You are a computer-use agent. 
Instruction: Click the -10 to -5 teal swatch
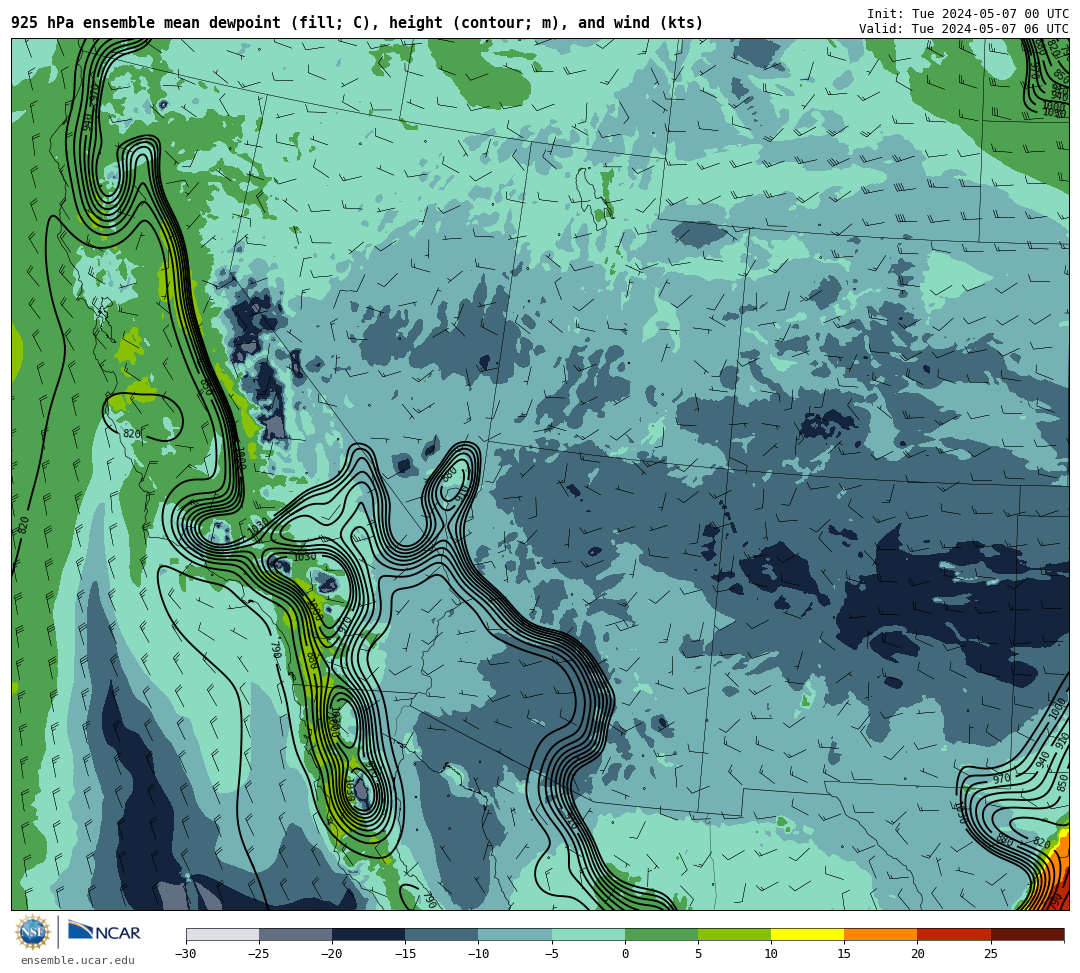[515, 934]
